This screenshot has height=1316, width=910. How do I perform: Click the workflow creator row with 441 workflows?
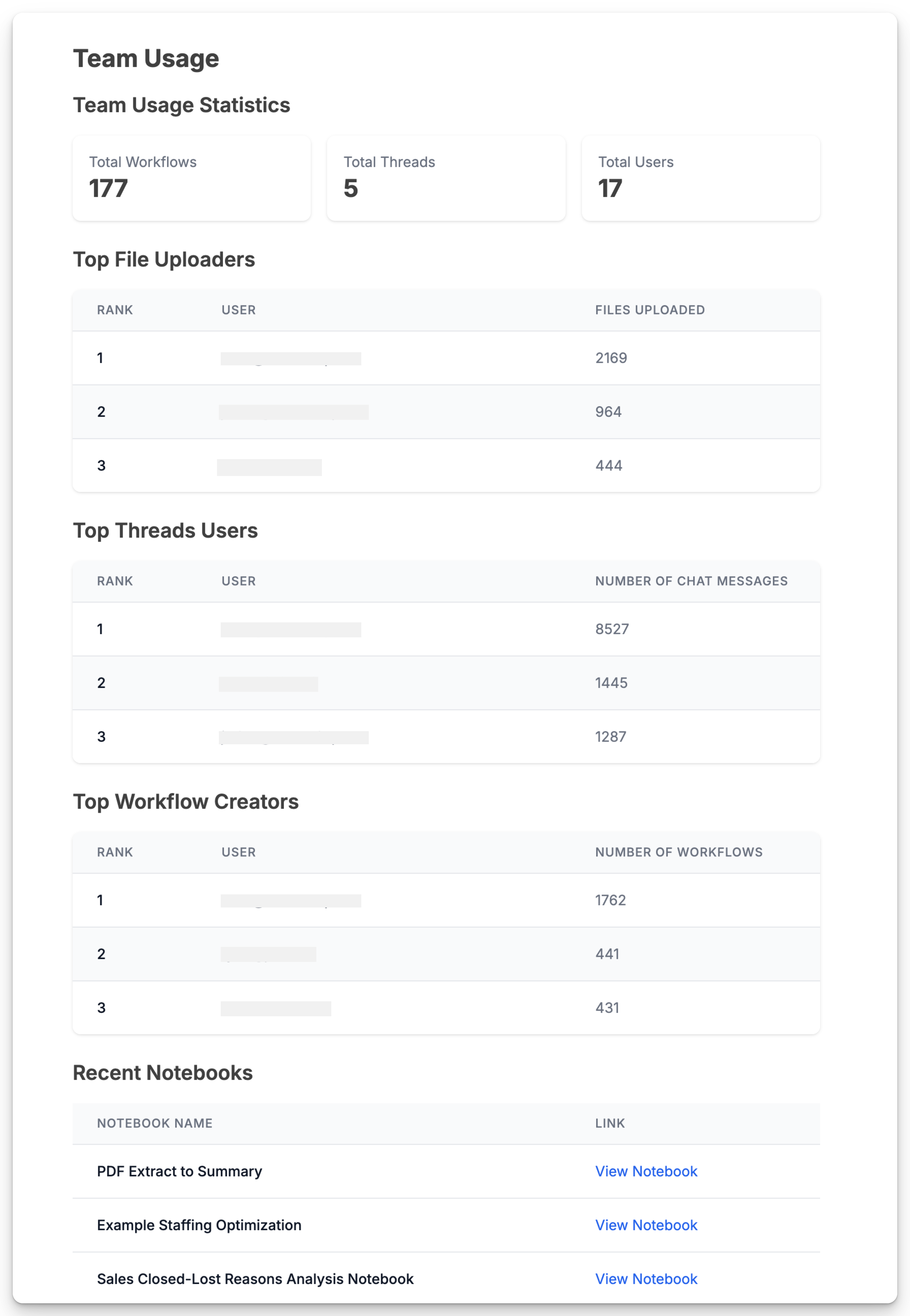446,954
